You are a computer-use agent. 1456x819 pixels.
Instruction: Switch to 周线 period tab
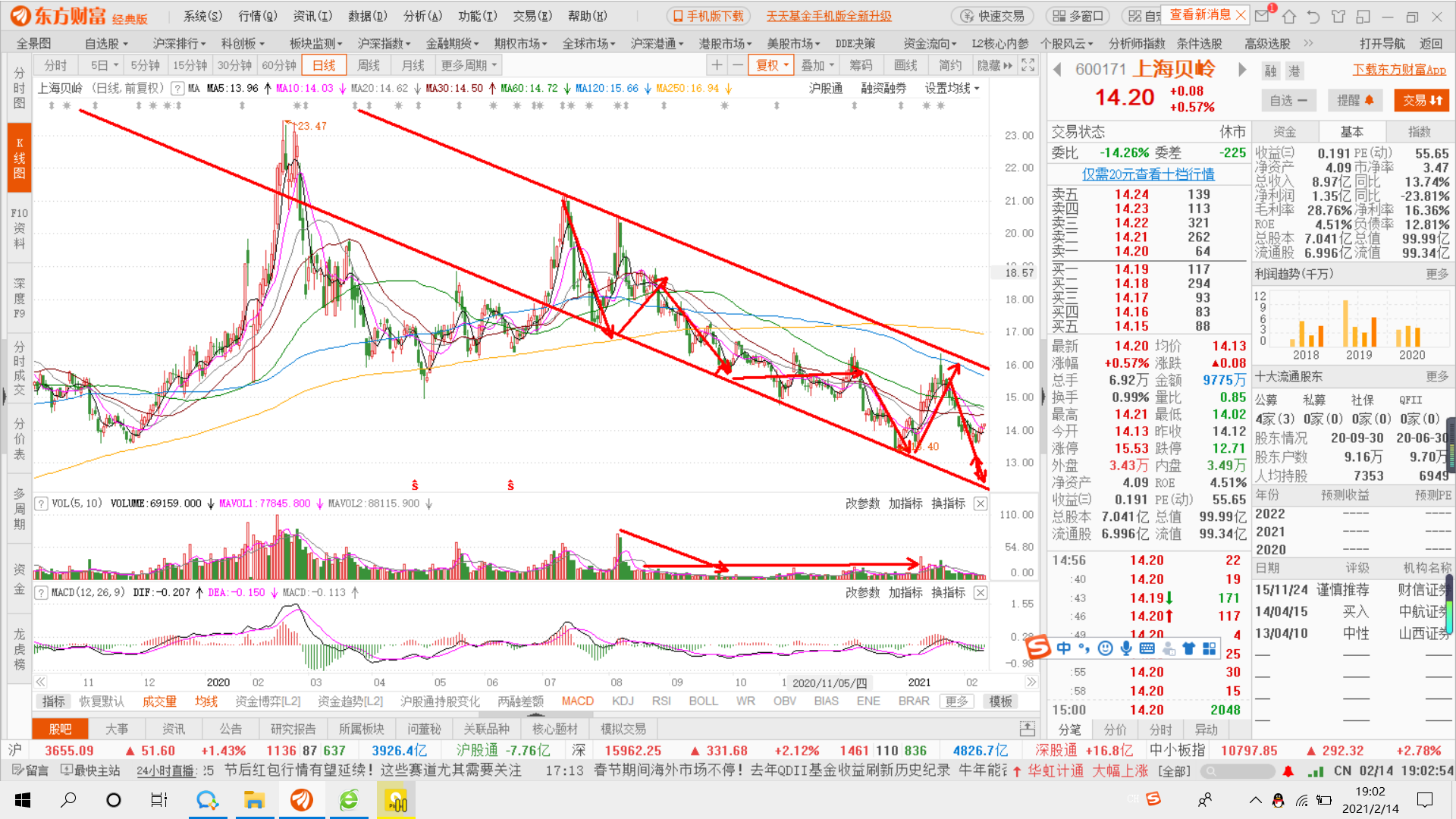(x=369, y=65)
